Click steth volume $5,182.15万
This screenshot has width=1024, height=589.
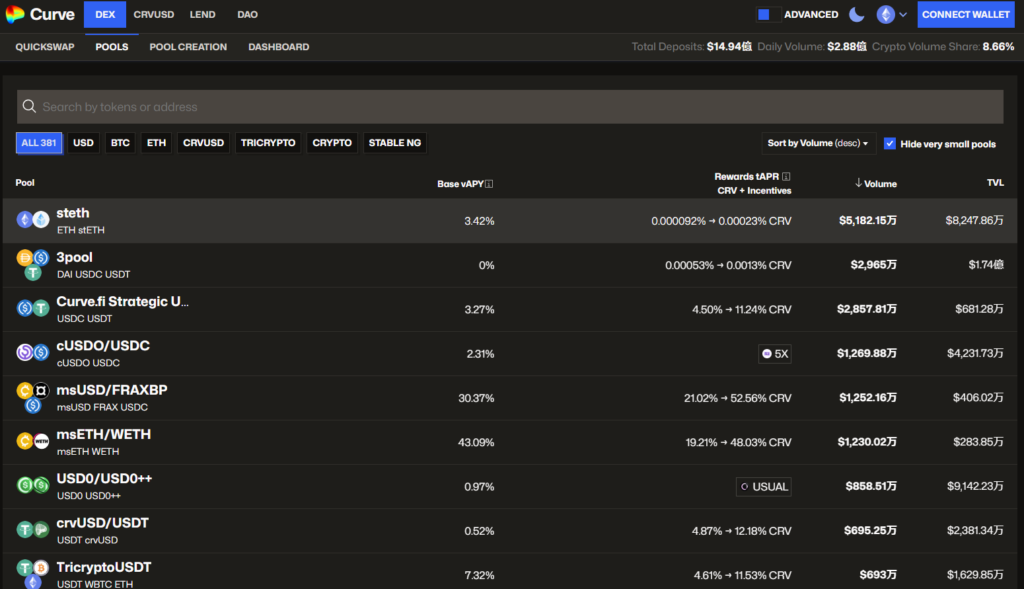click(x=867, y=221)
